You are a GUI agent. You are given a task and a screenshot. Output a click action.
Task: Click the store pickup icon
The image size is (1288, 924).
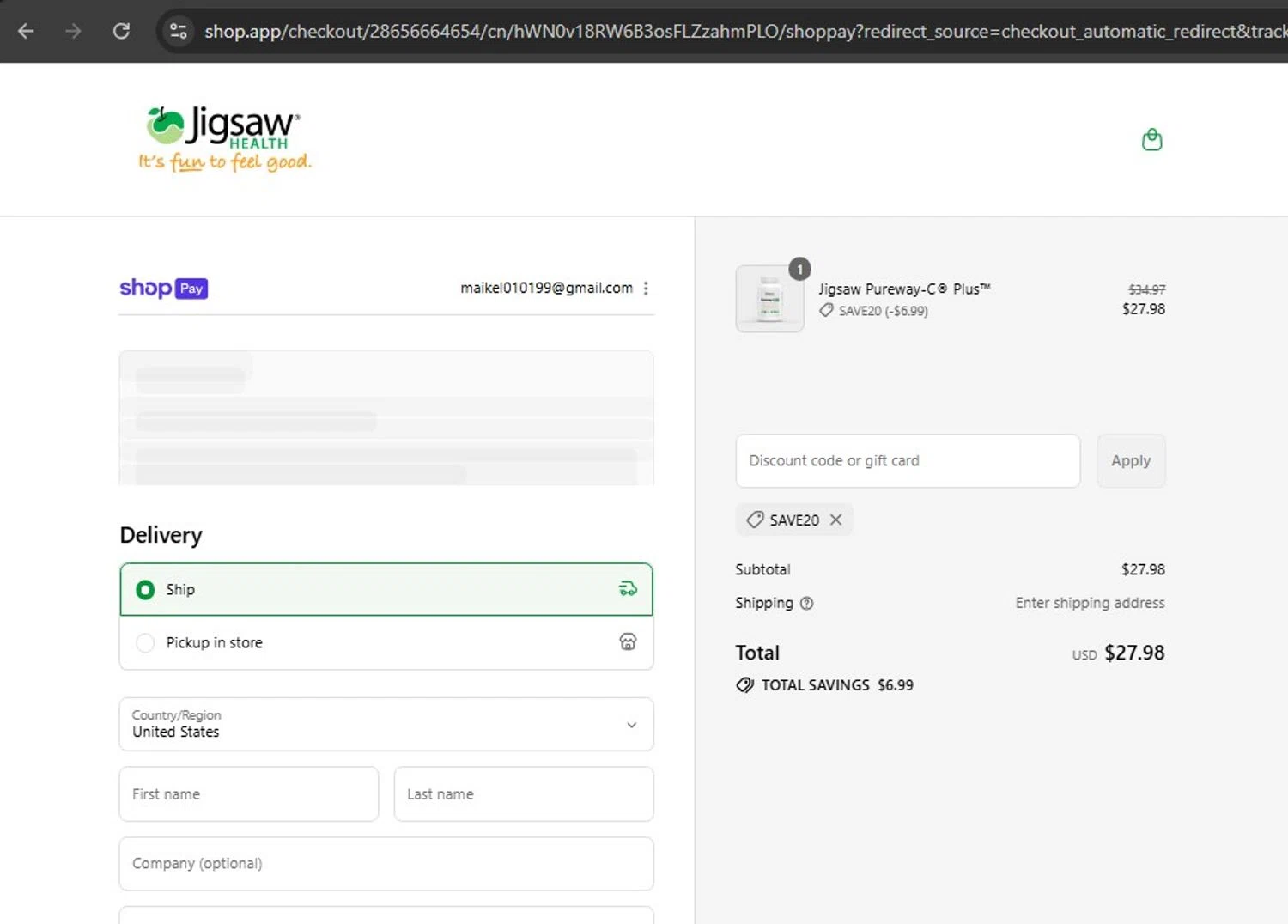tap(628, 641)
